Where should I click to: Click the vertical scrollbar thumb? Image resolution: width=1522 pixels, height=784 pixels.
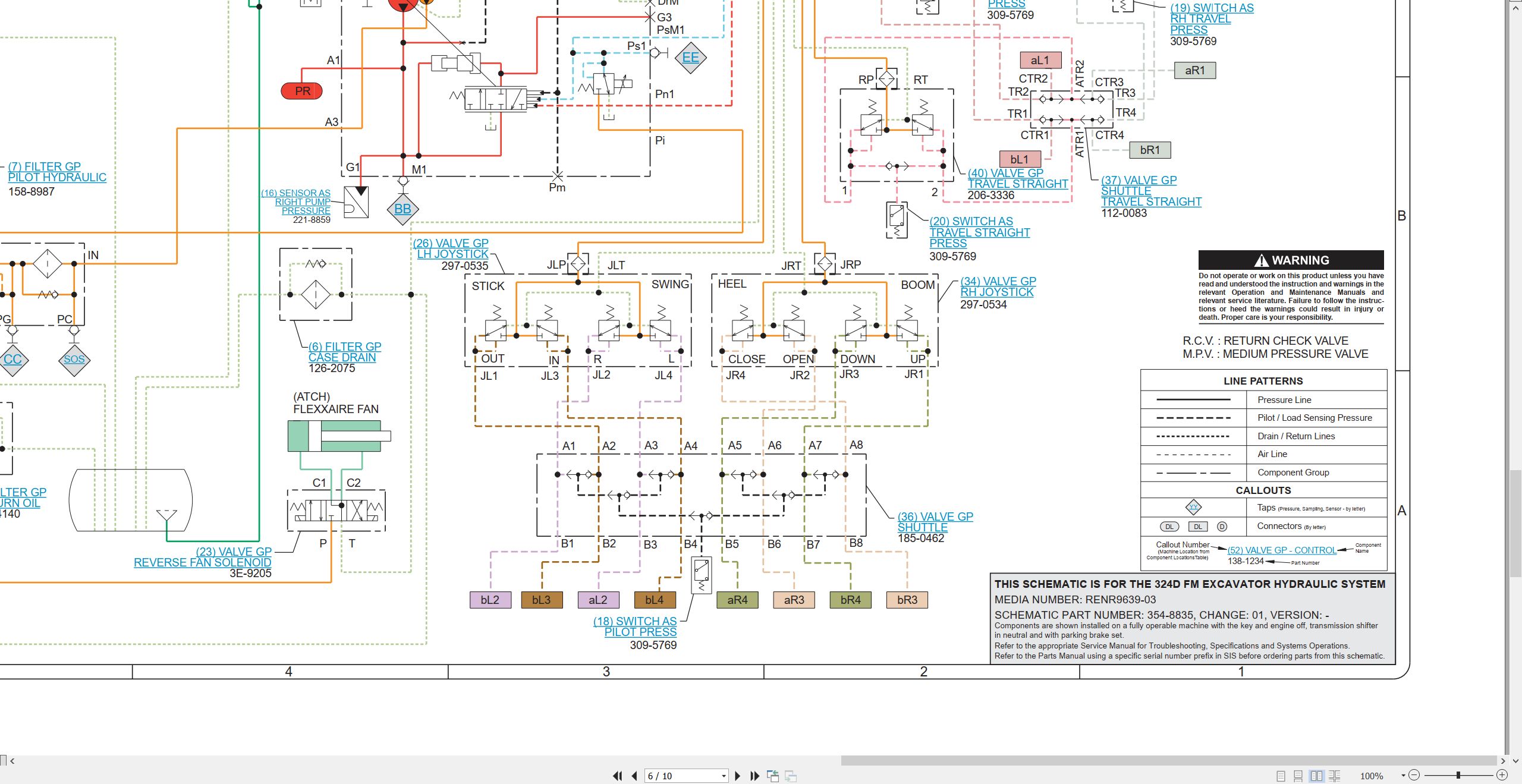[1515, 523]
